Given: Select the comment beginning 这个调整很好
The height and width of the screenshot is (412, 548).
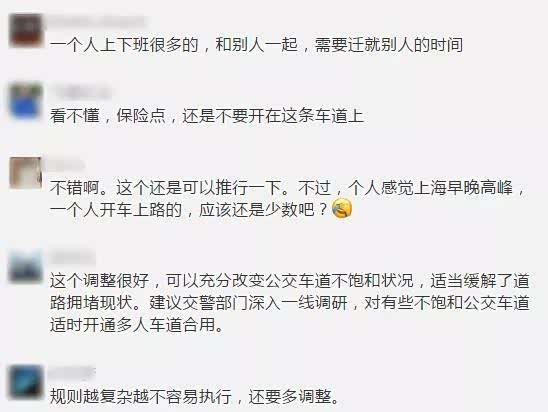Looking at the screenshot, I should tap(290, 303).
